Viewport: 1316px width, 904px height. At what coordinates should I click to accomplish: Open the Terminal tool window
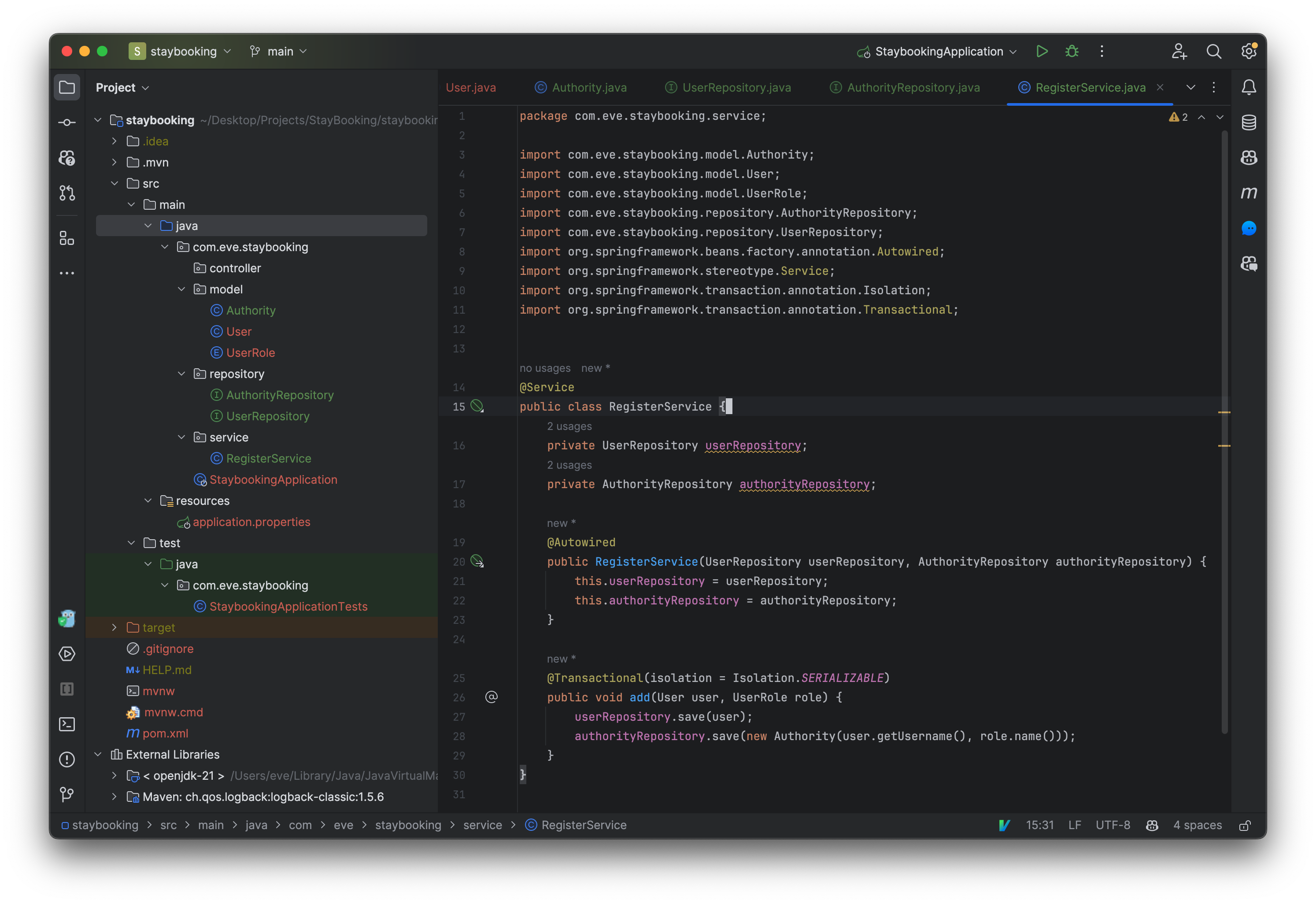(x=67, y=724)
